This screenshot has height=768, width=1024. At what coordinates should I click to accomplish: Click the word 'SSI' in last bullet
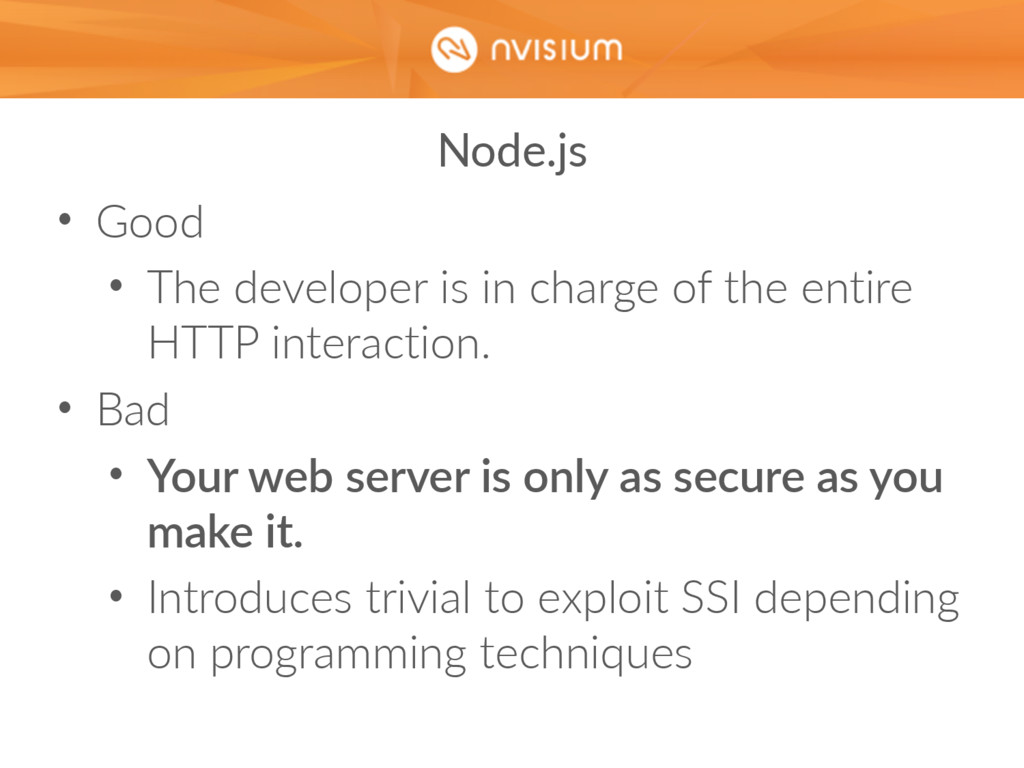(x=711, y=598)
